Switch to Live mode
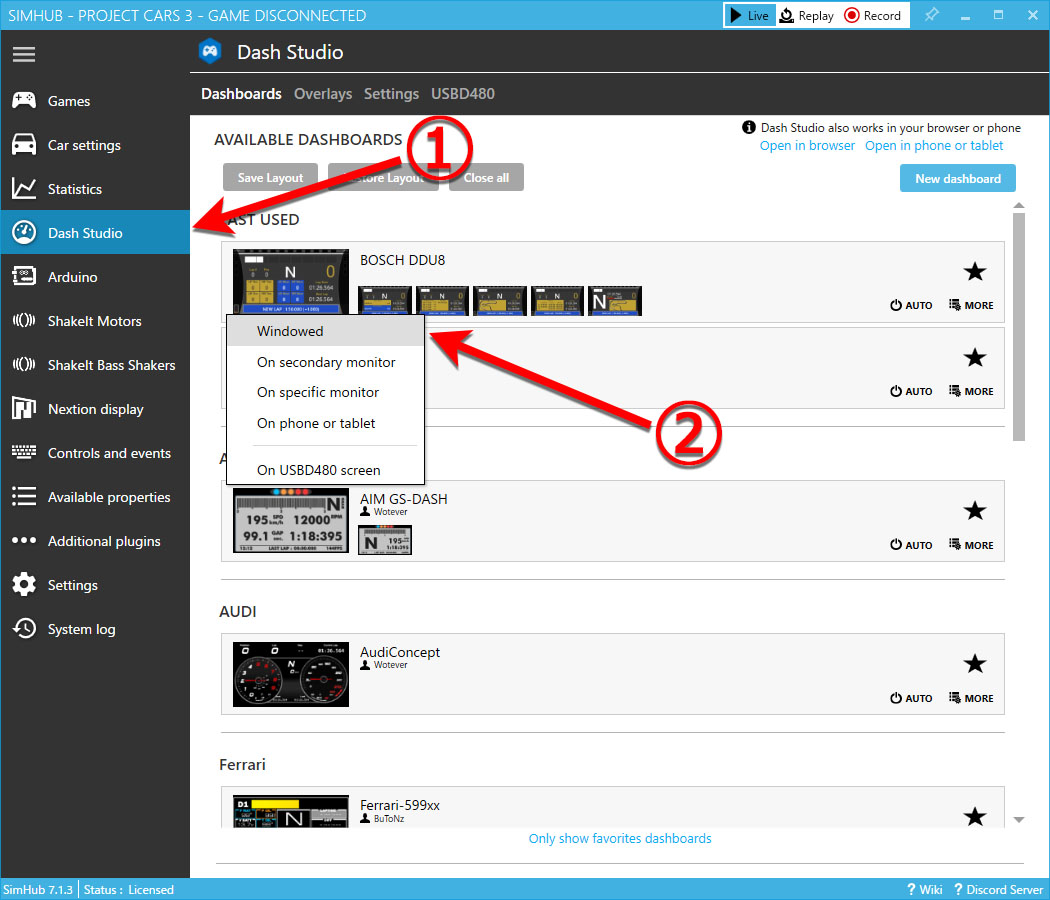 pos(750,15)
